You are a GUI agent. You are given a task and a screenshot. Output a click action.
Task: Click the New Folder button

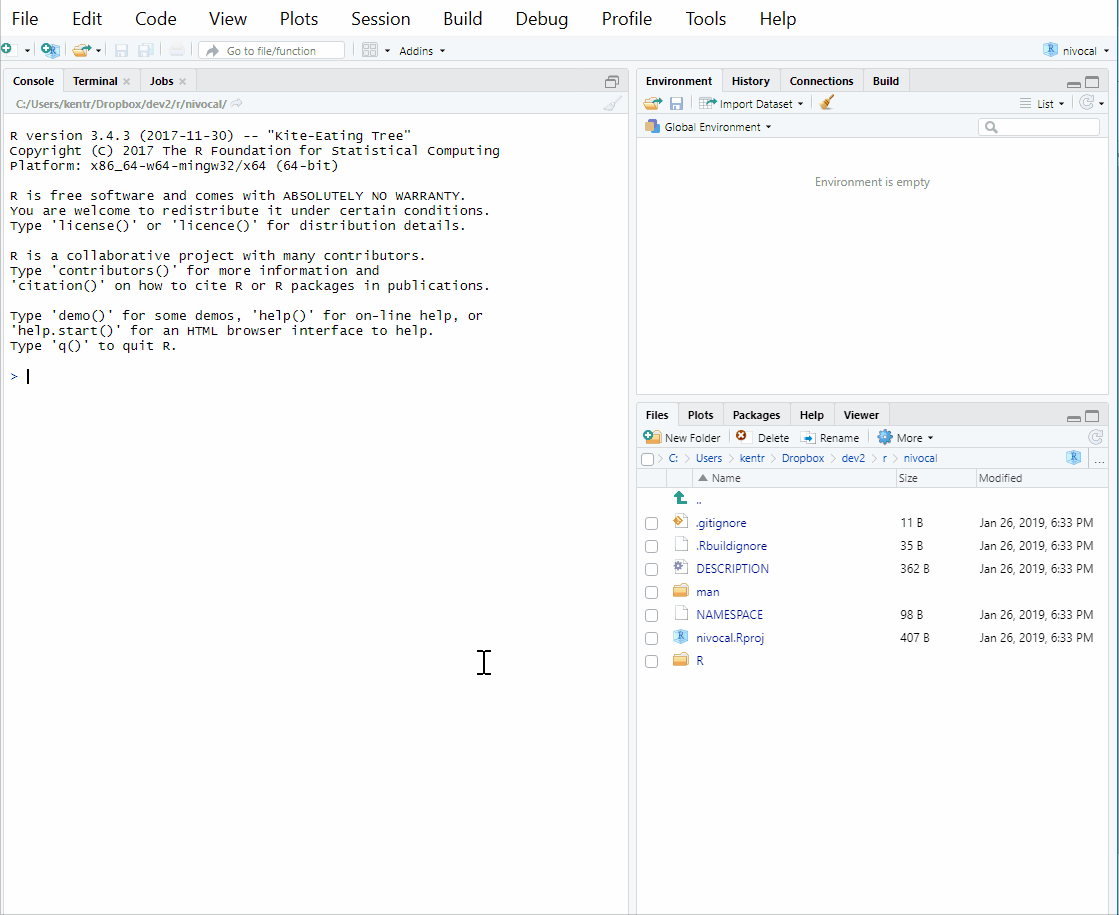[x=682, y=438]
